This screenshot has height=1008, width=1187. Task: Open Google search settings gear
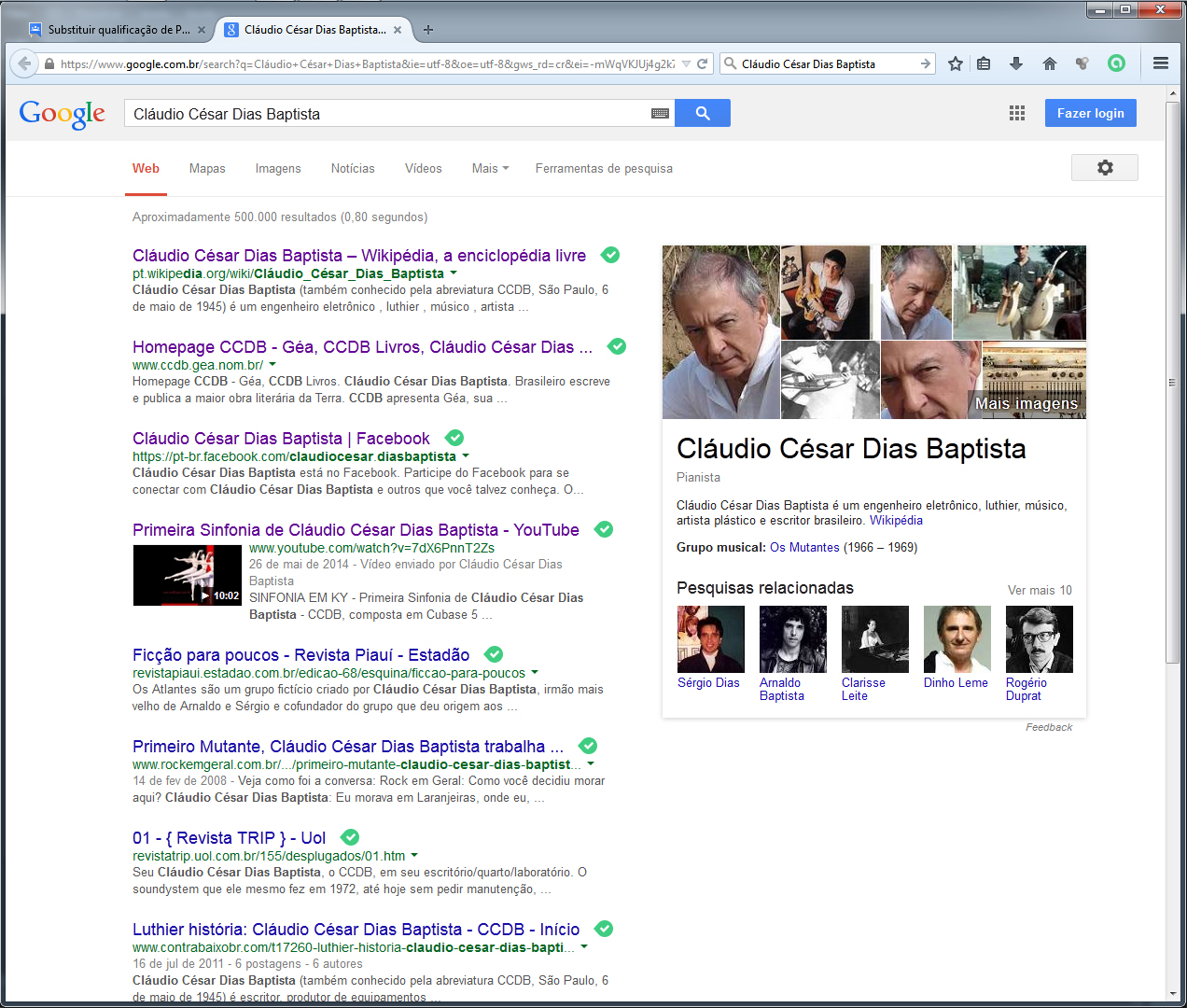[x=1105, y=168]
